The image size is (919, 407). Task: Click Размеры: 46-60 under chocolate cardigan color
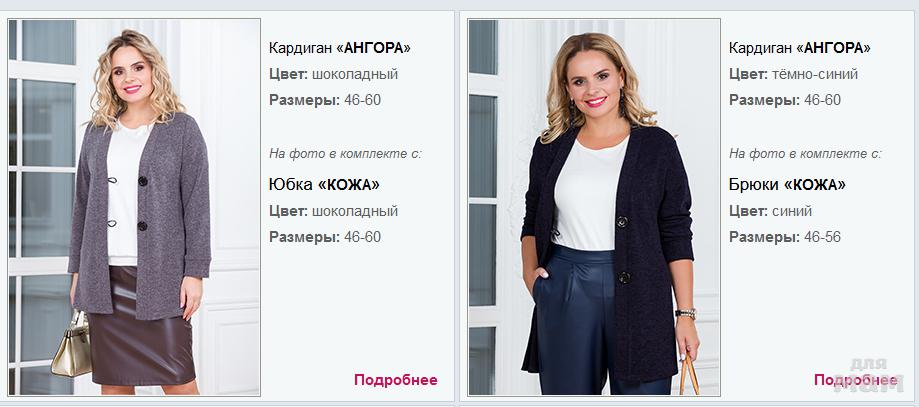pos(325,100)
